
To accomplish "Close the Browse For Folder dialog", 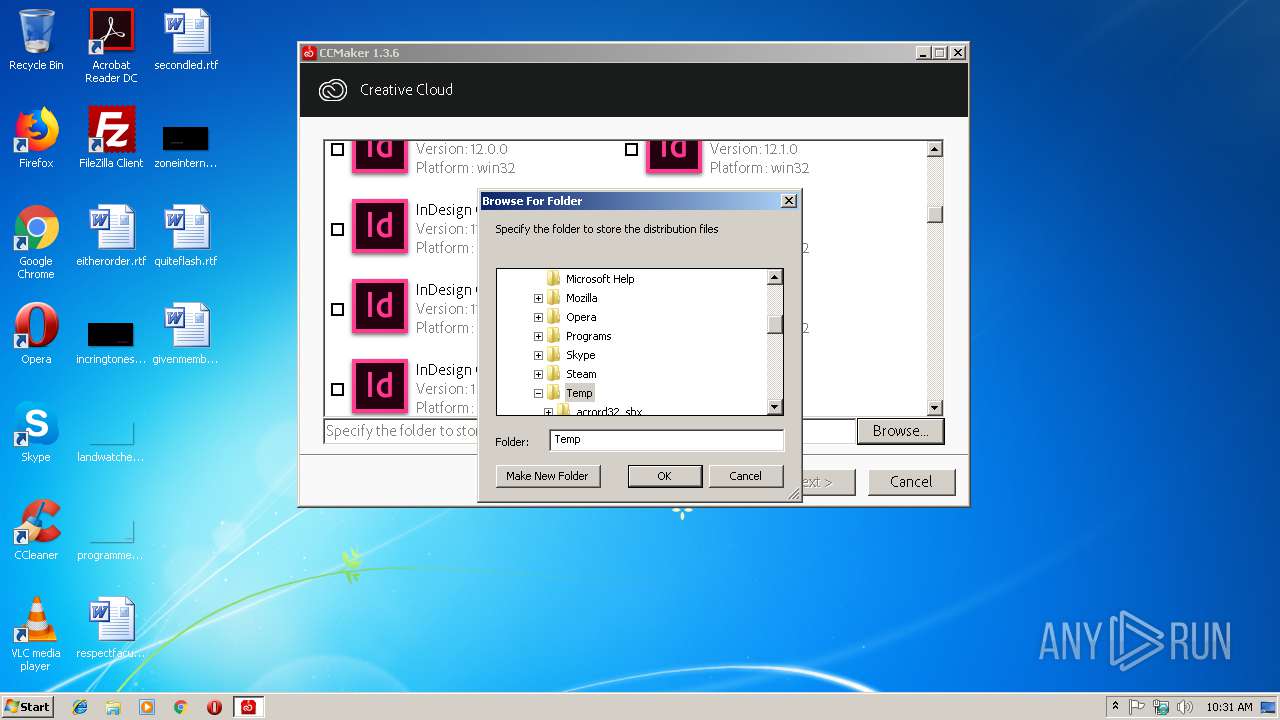I will tap(788, 200).
